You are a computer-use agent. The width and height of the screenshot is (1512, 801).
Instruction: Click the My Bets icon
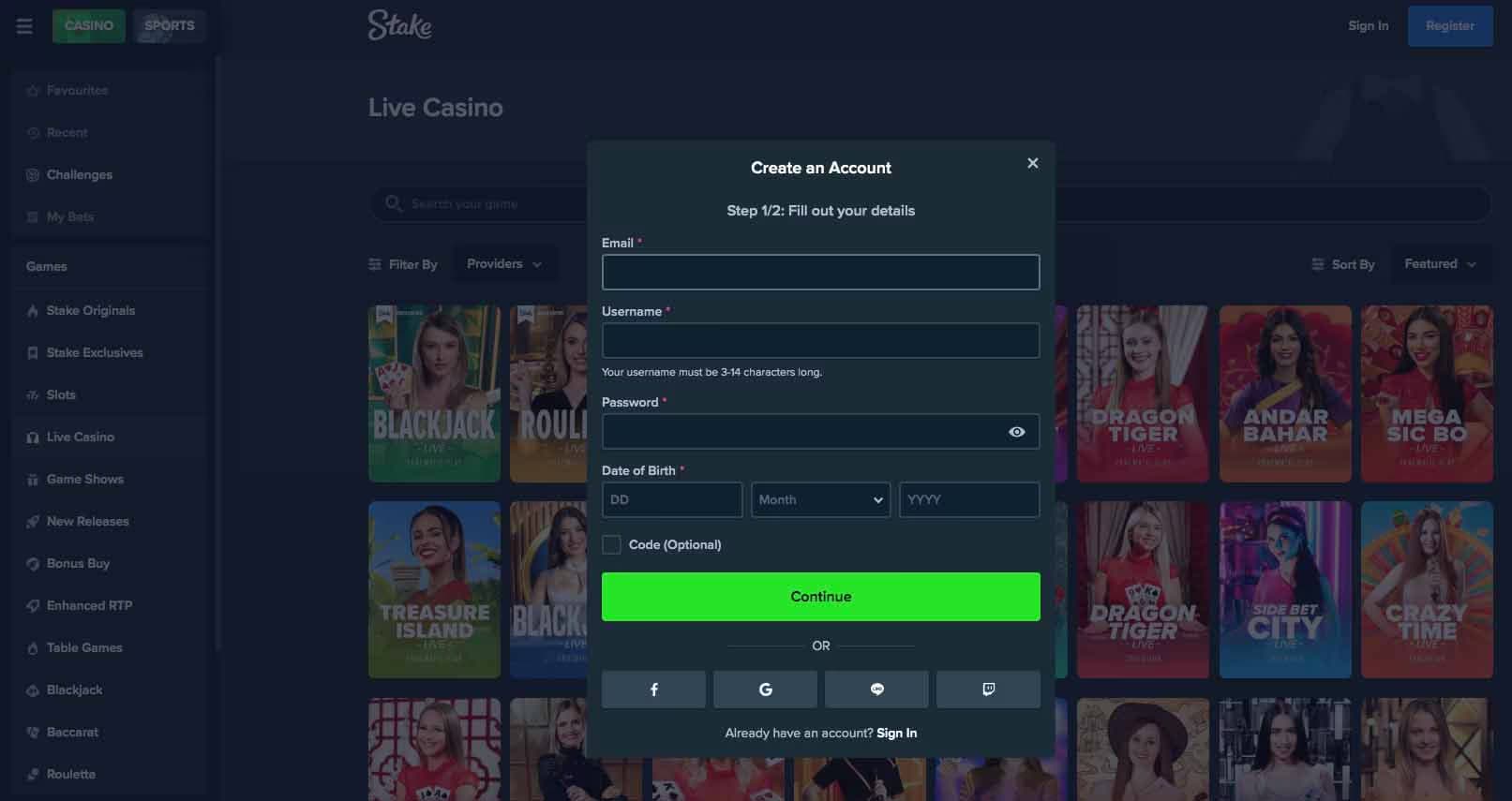(33, 217)
